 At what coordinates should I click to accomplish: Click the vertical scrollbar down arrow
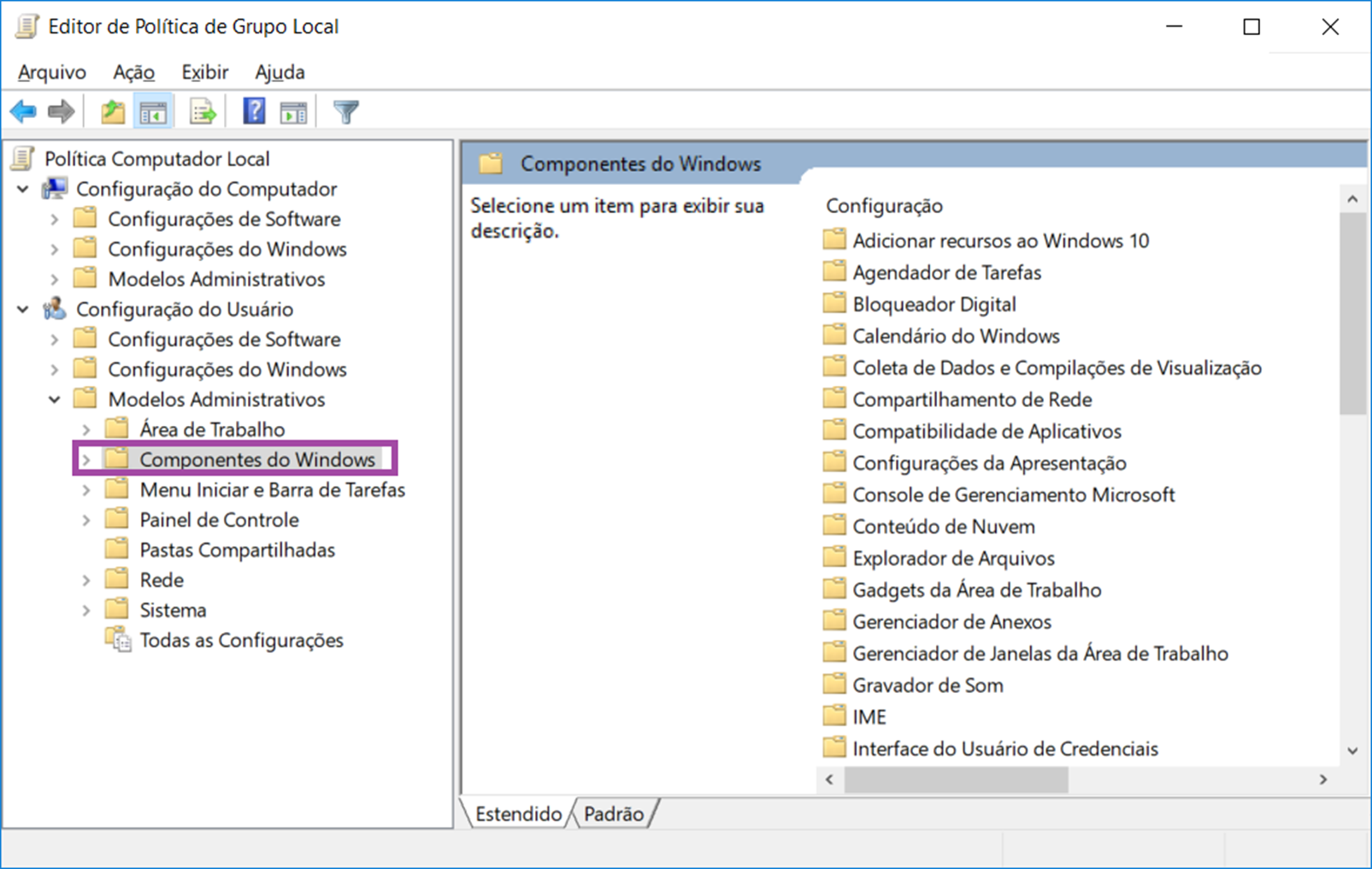[1352, 751]
